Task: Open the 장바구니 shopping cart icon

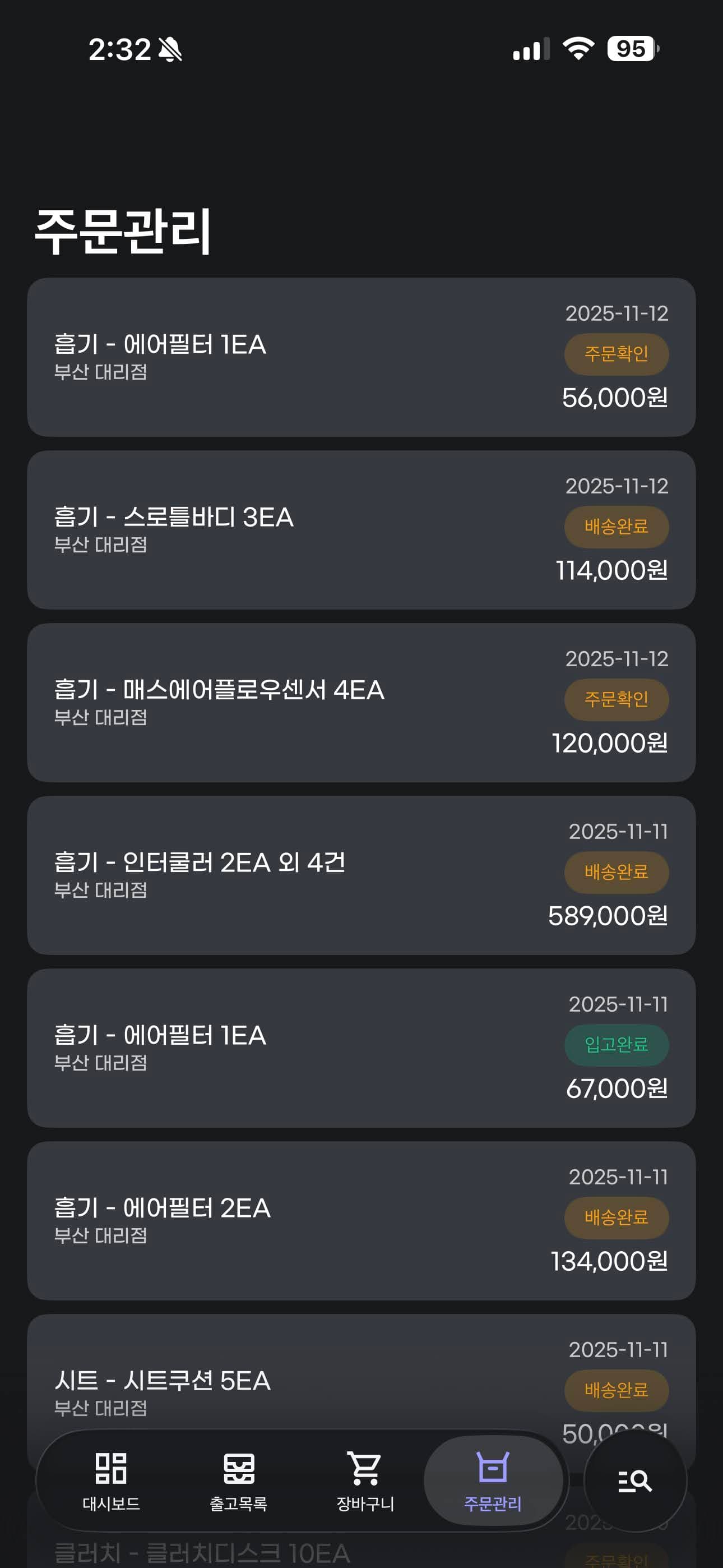Action: coord(365,1468)
